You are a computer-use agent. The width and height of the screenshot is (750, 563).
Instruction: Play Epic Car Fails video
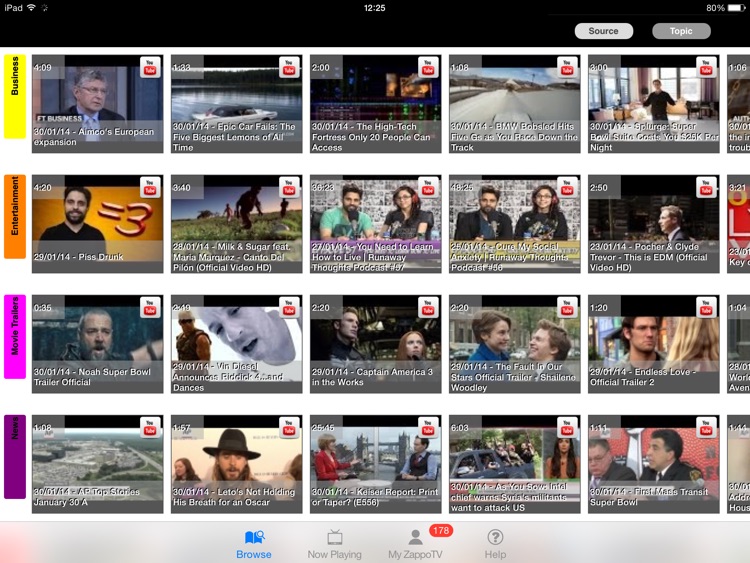[237, 104]
